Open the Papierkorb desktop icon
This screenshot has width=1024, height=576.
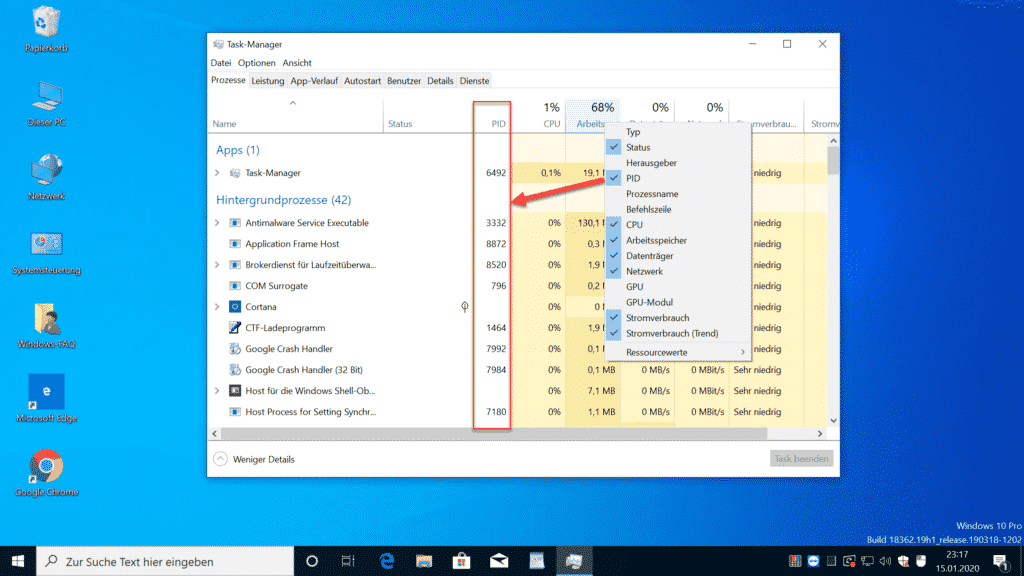coord(46,29)
